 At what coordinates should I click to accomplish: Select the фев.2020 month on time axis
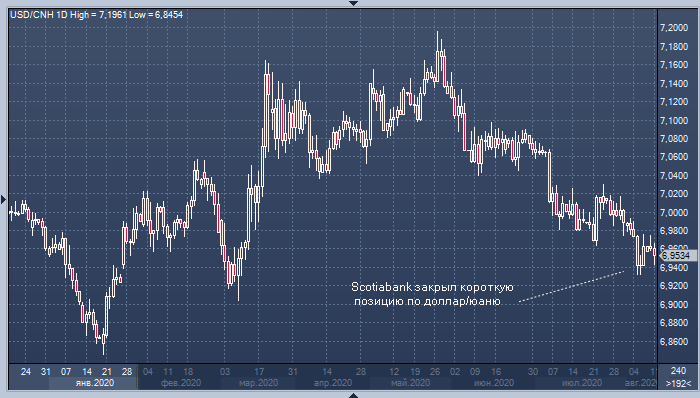[x=180, y=383]
